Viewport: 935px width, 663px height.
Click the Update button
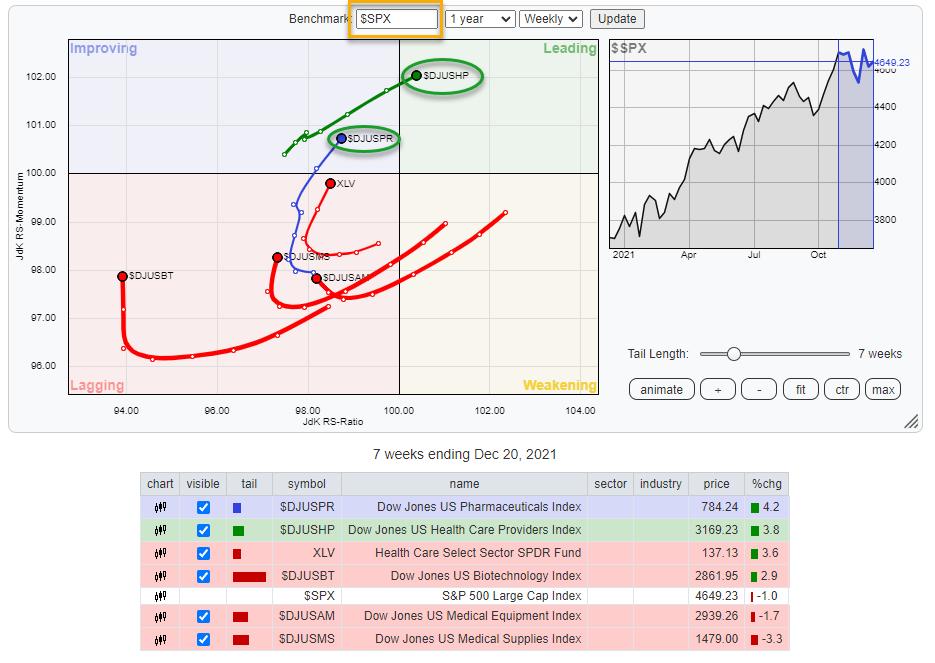[x=617, y=19]
